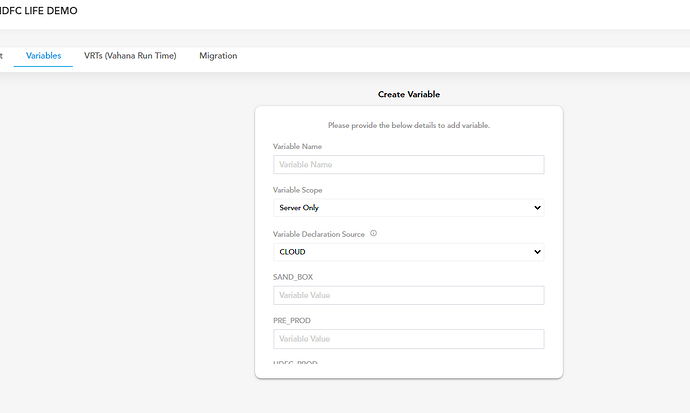The height and width of the screenshot is (413, 690).
Task: Open the Variable Scope dropdown
Action: [408, 208]
